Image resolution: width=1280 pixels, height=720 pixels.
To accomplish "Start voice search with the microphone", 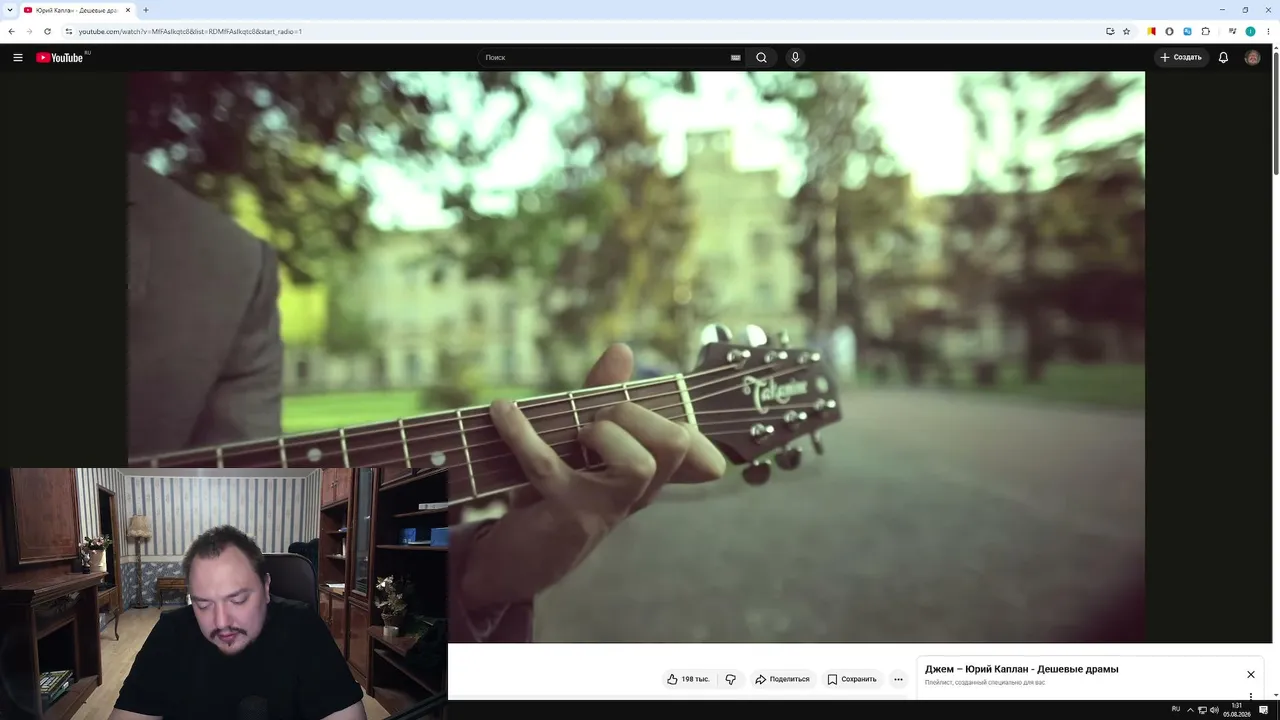I will (x=795, y=57).
